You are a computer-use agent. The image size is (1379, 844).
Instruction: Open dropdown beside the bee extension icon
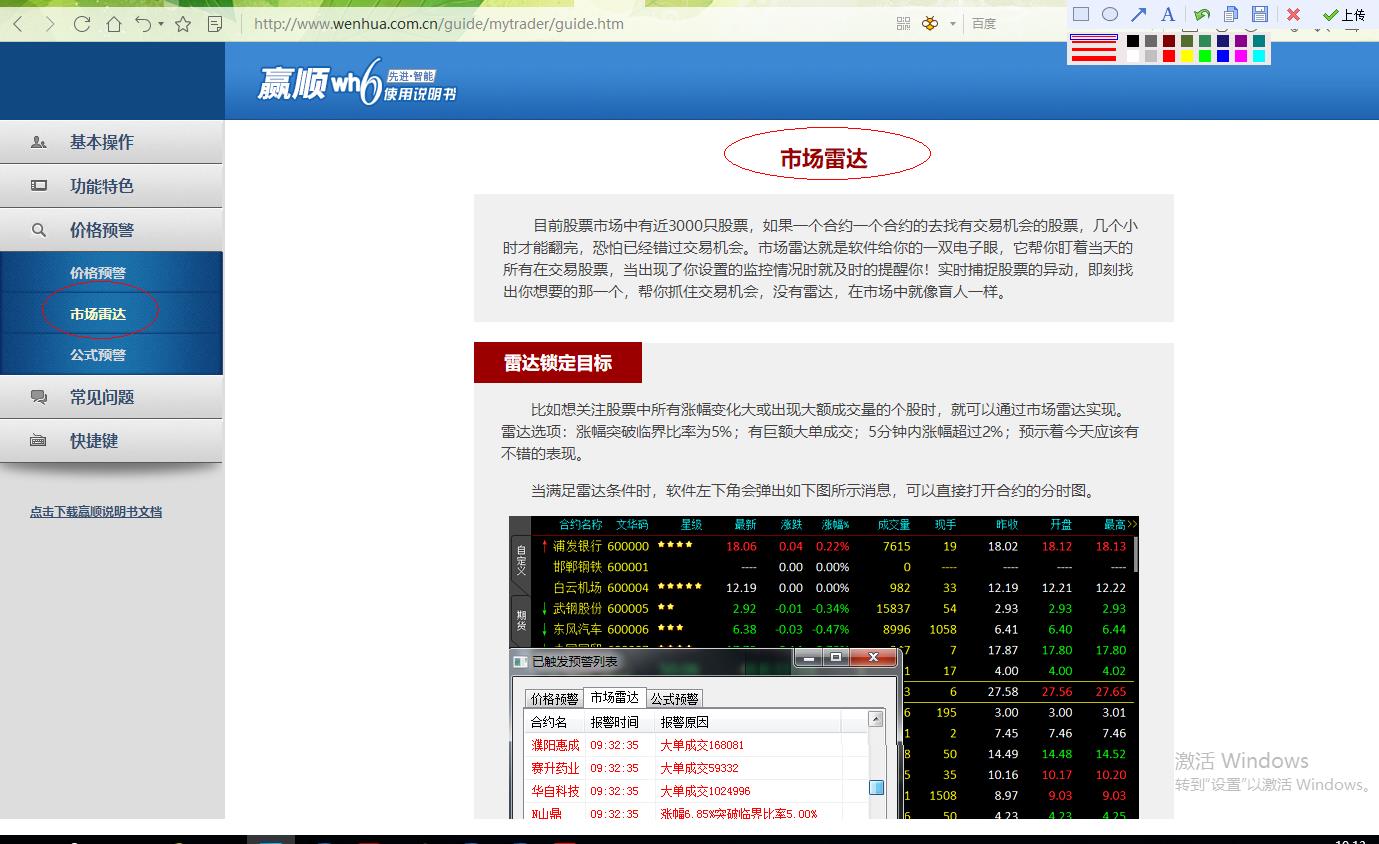coord(953,24)
